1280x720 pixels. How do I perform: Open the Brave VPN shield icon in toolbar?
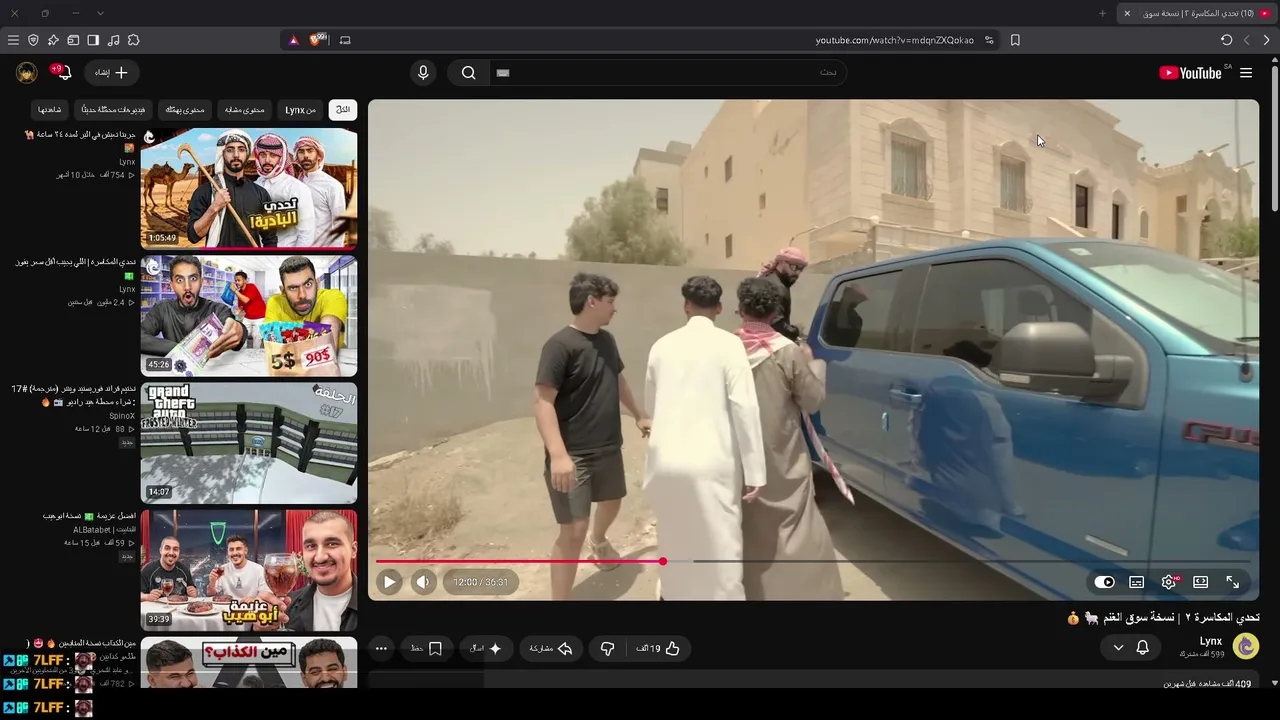tap(33, 40)
